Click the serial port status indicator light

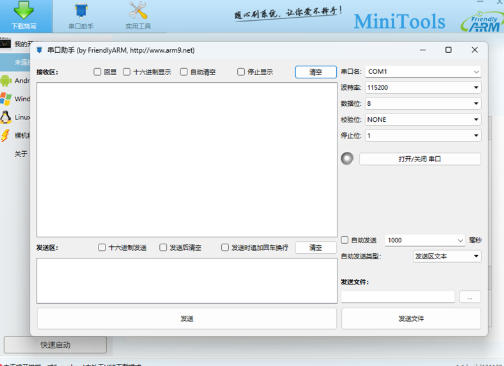point(347,158)
